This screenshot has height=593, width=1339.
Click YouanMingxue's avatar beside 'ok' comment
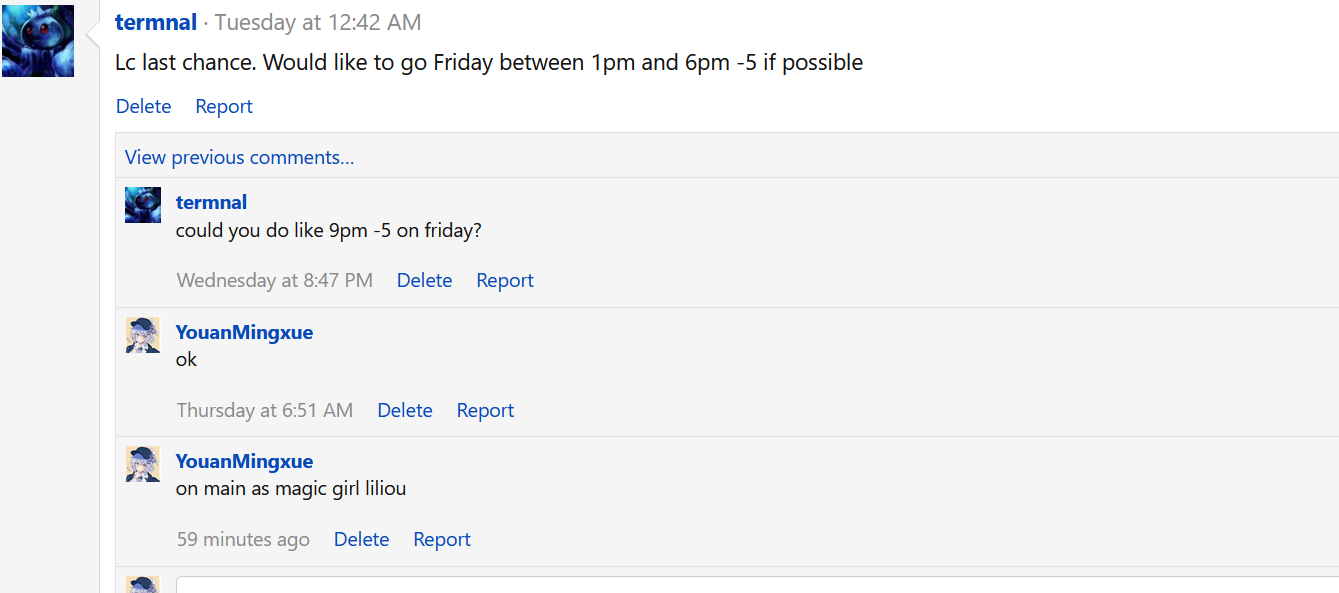[143, 335]
